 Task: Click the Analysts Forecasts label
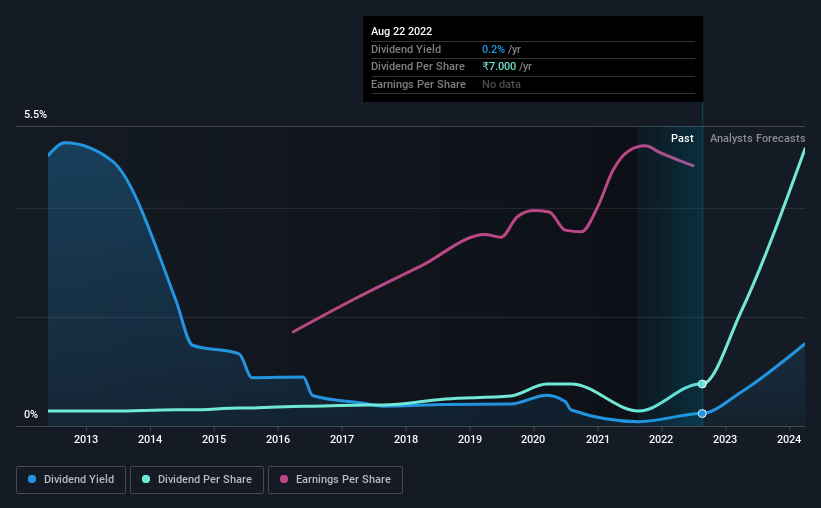click(757, 138)
